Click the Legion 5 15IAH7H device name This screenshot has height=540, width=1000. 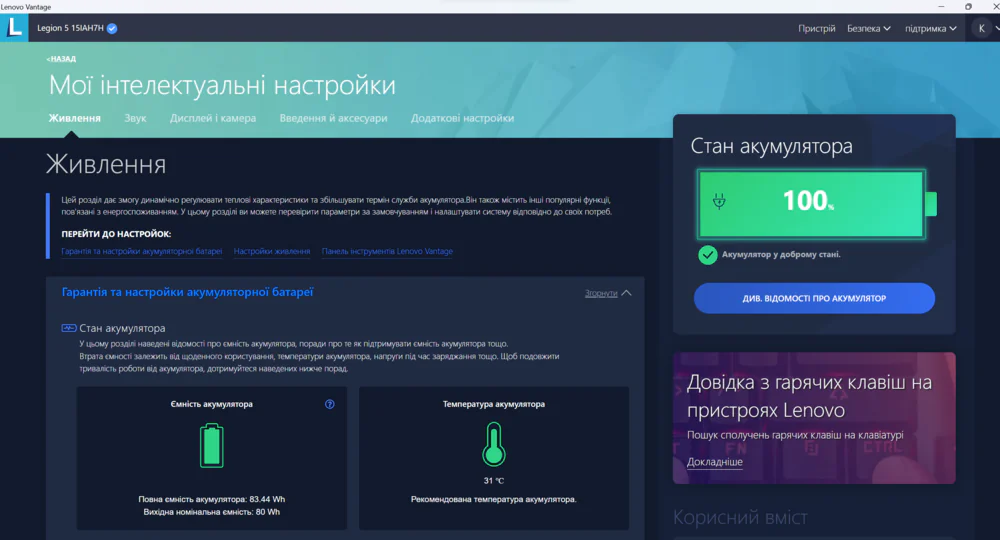(70, 28)
